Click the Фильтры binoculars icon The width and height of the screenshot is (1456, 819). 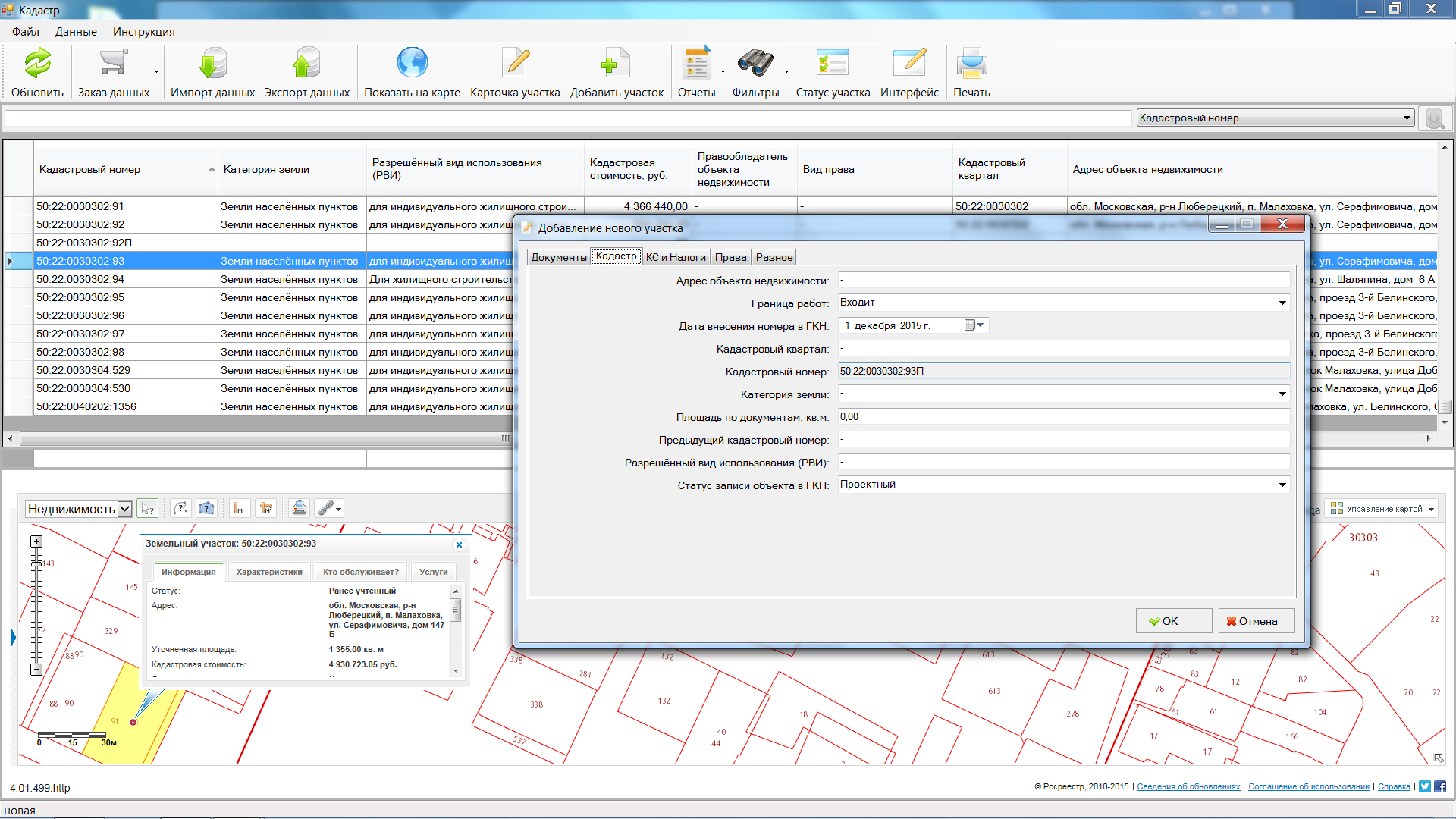[755, 64]
